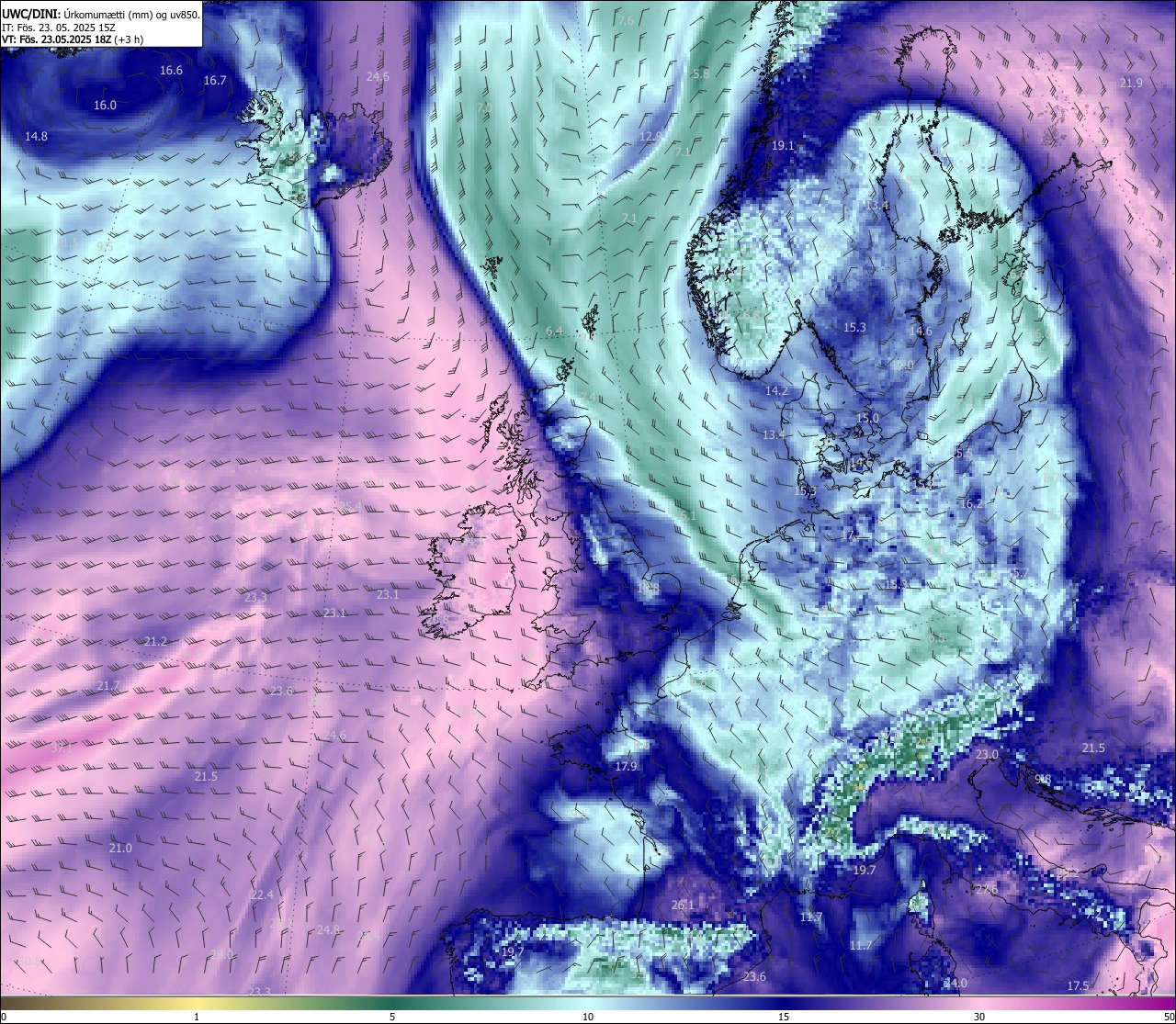Click the colour scale tick labelled 30
The image size is (1176, 1024).
pyautogui.click(x=979, y=1017)
